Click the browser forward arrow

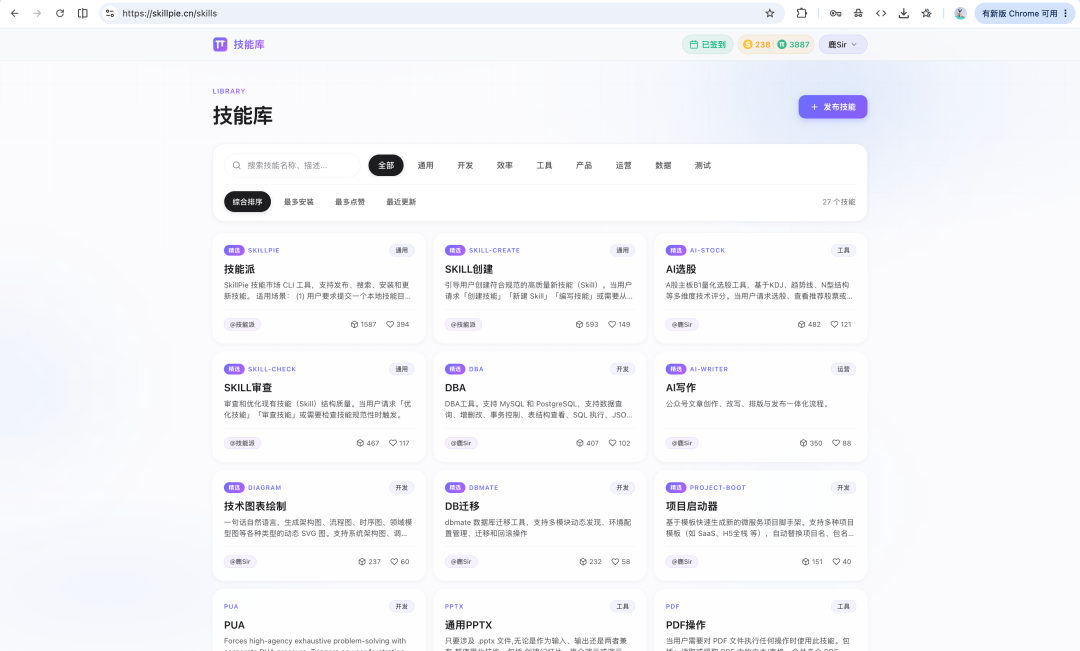pyautogui.click(x=37, y=13)
